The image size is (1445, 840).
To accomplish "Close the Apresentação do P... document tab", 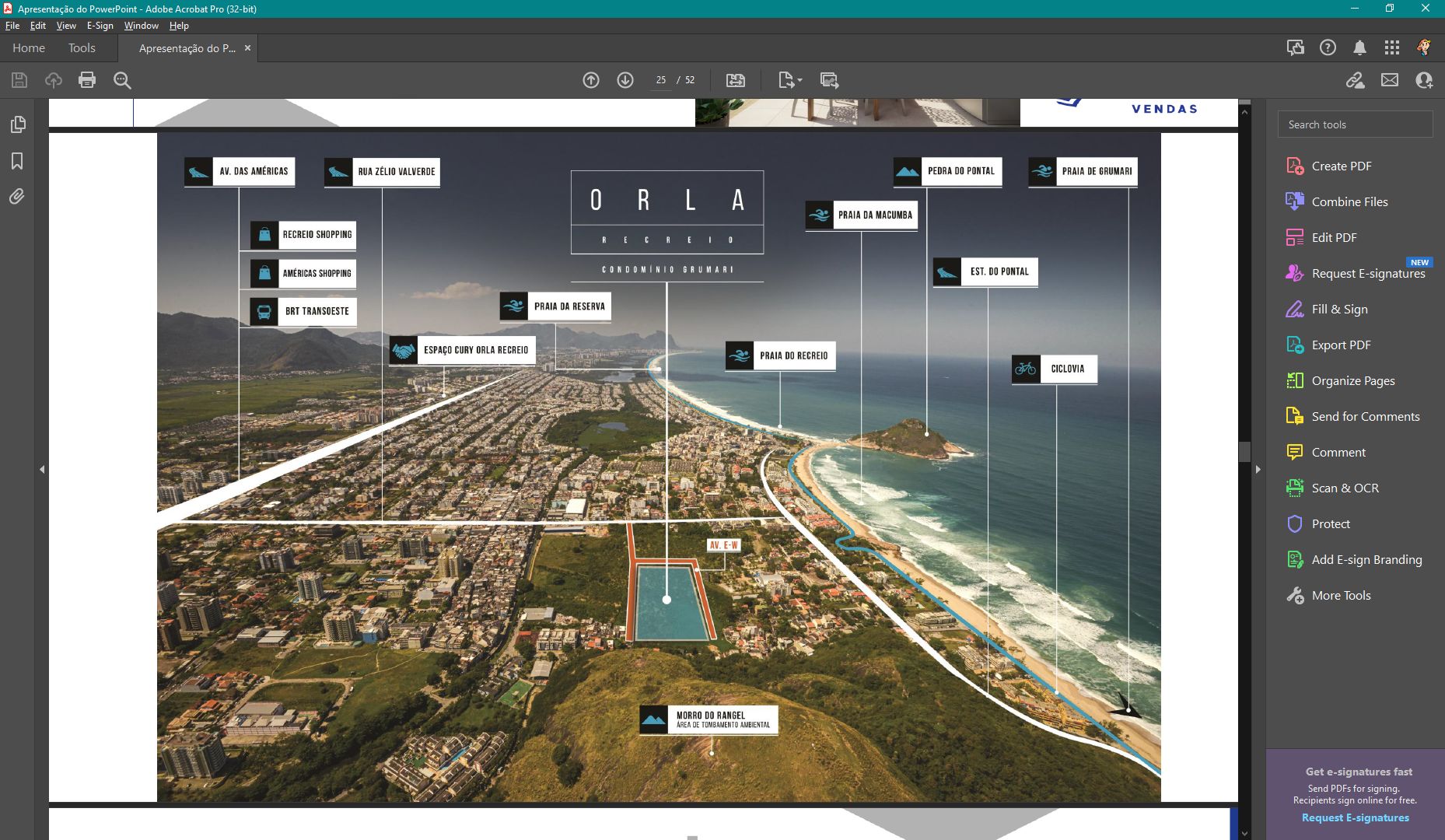I will pyautogui.click(x=248, y=48).
